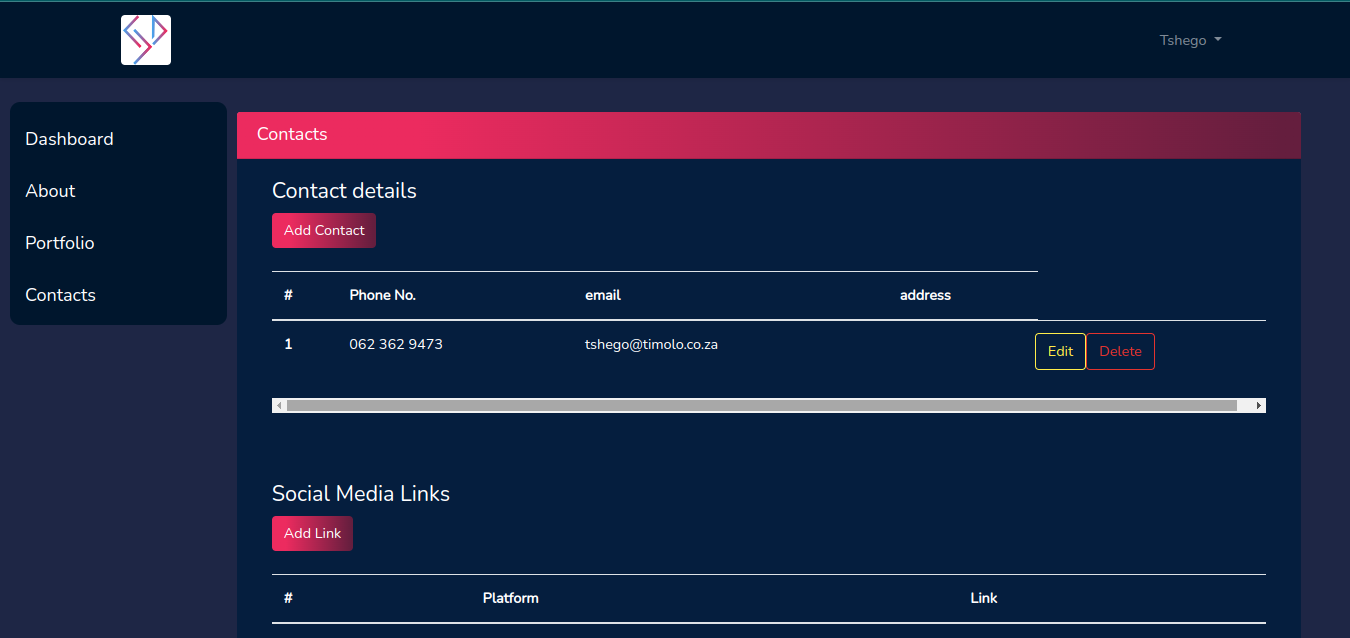The height and width of the screenshot is (638, 1350).
Task: Click the phone number 062 362 9473
Action: [396, 344]
